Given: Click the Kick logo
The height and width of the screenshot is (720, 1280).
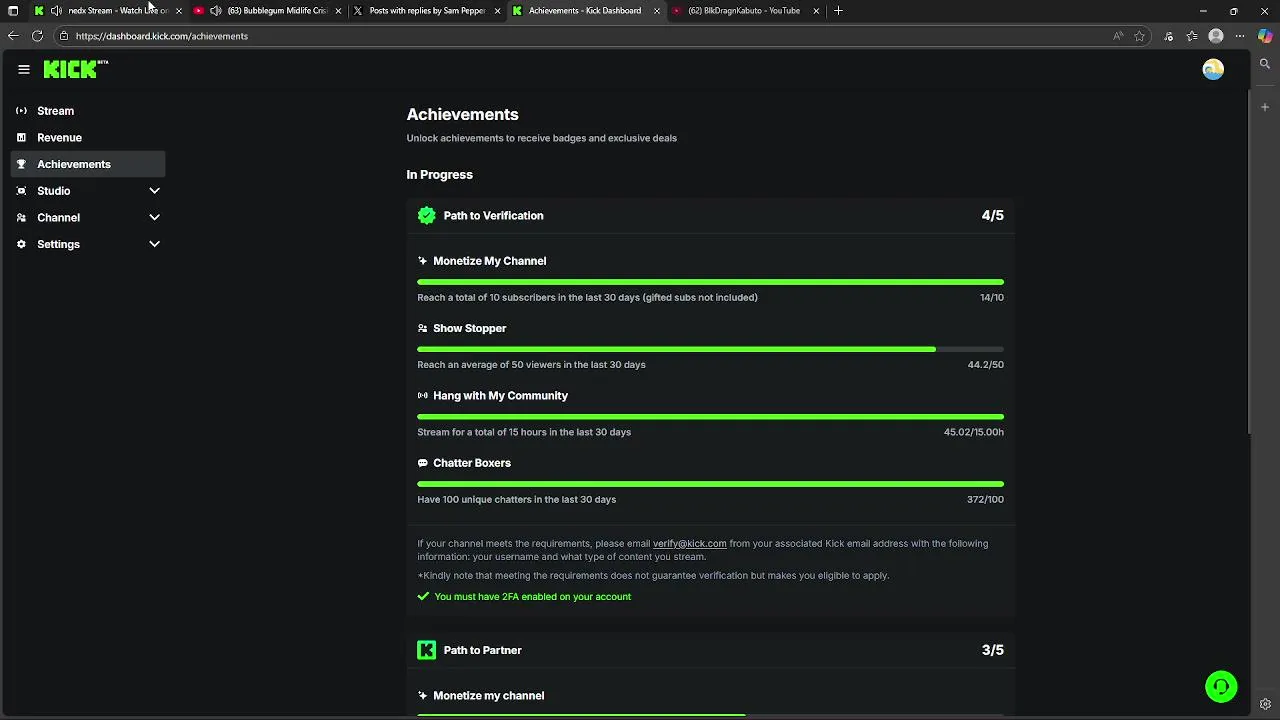Looking at the screenshot, I should click(x=71, y=69).
